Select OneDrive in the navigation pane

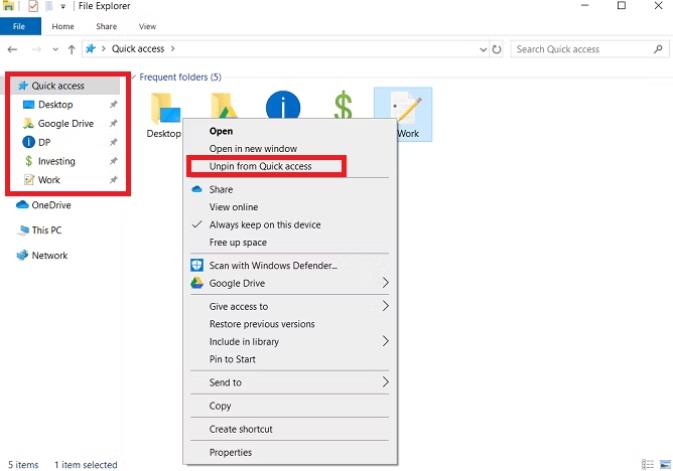(50, 205)
